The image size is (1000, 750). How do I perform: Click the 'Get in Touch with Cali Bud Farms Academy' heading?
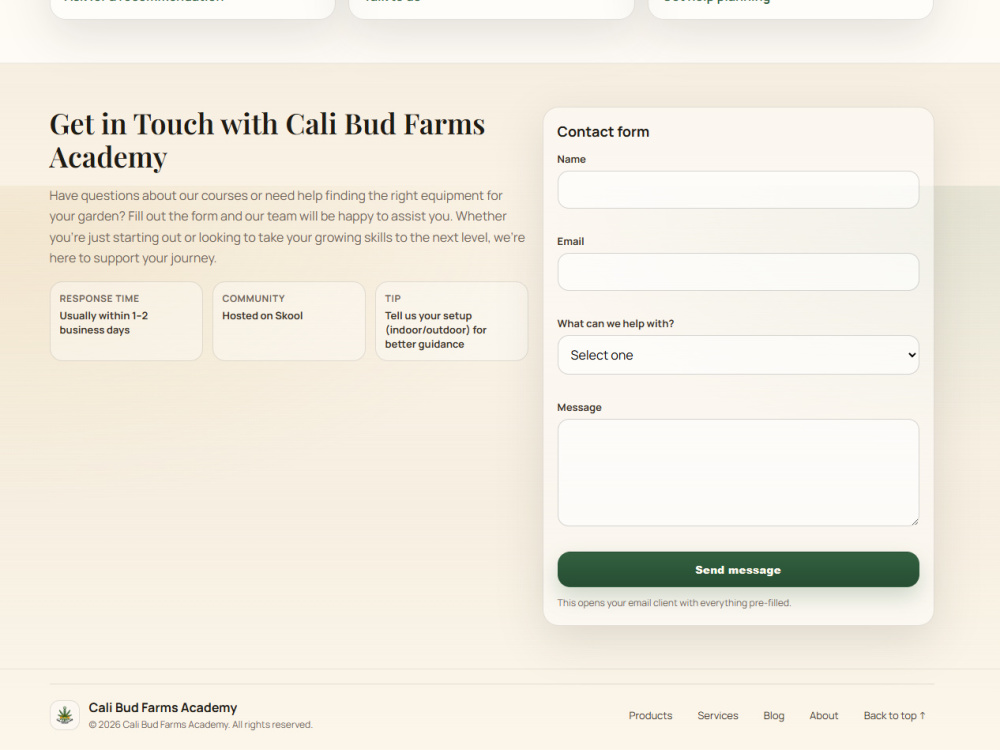[267, 140]
